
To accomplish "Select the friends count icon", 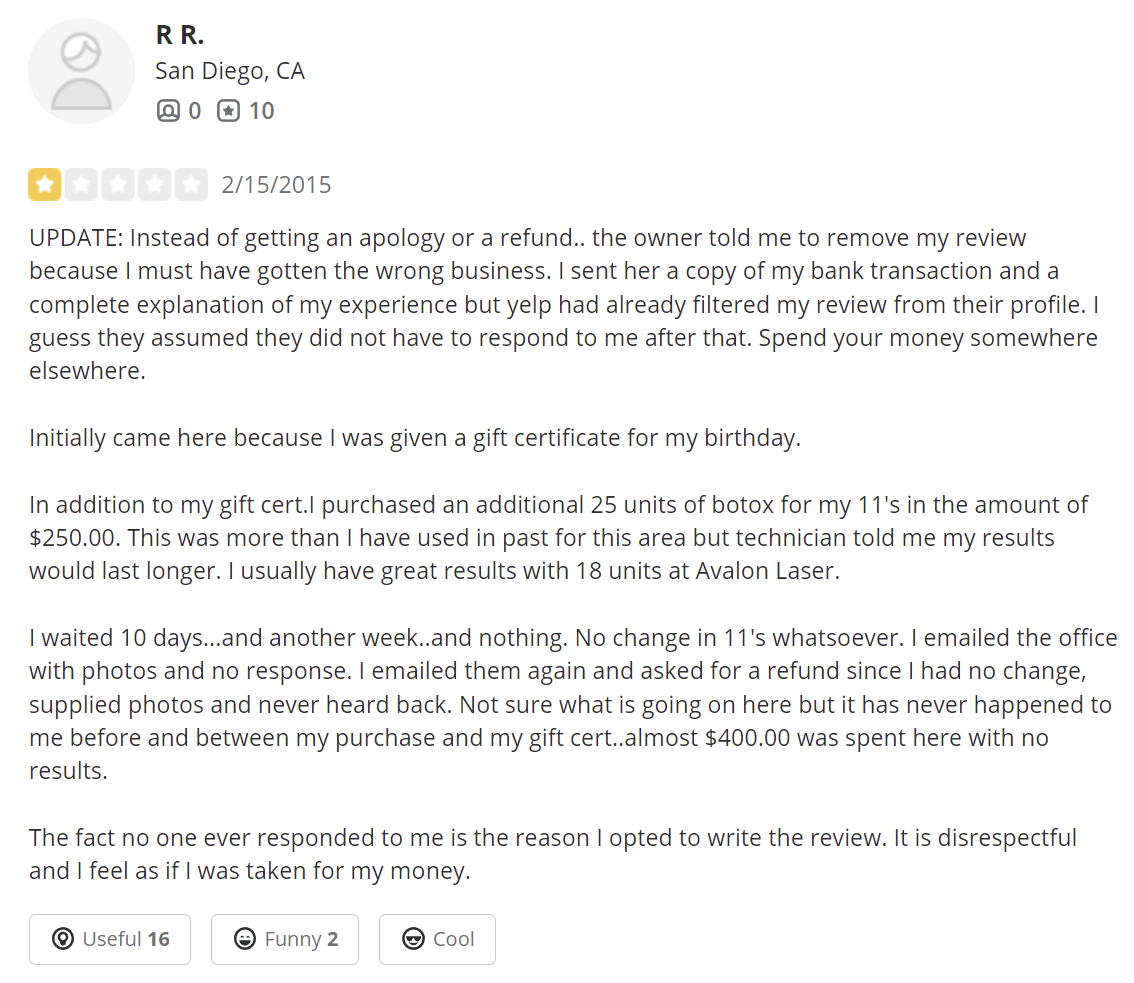I will [168, 111].
